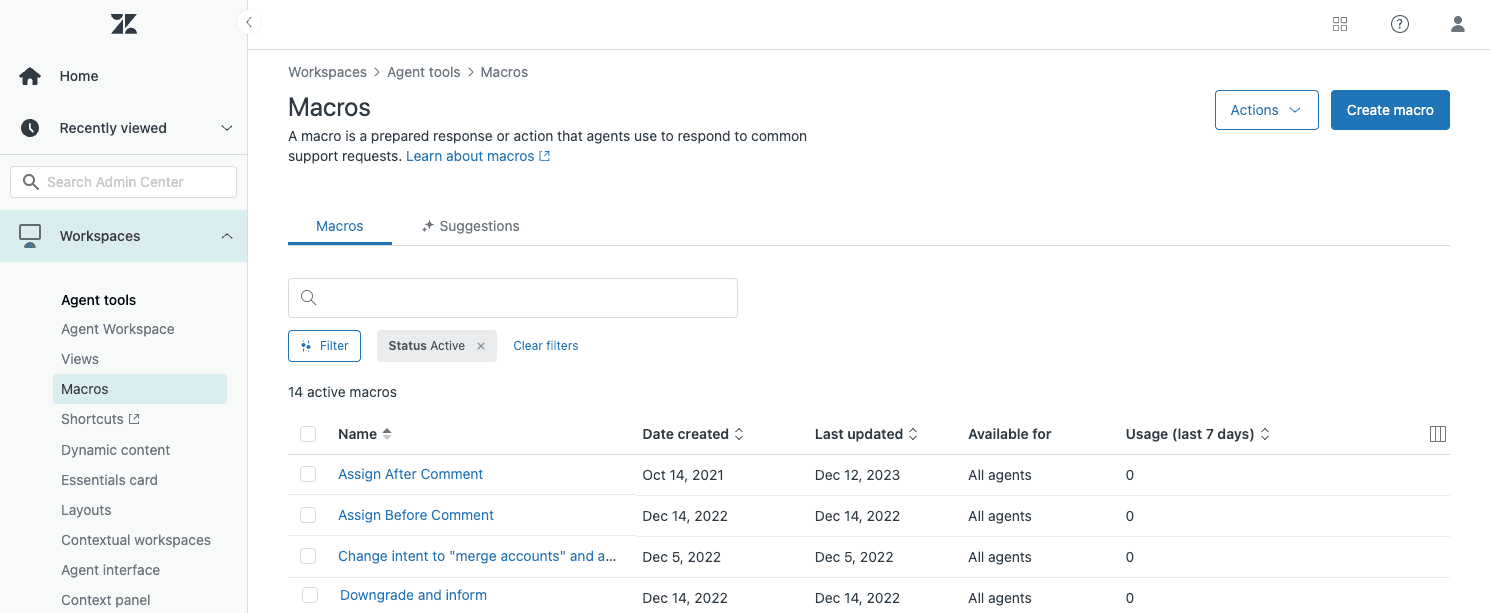
Task: Open Home from the sidebar icon
Action: pos(29,75)
